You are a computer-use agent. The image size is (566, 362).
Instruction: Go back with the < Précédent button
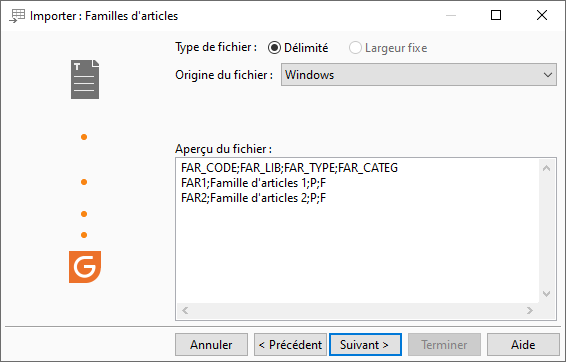coord(290,345)
